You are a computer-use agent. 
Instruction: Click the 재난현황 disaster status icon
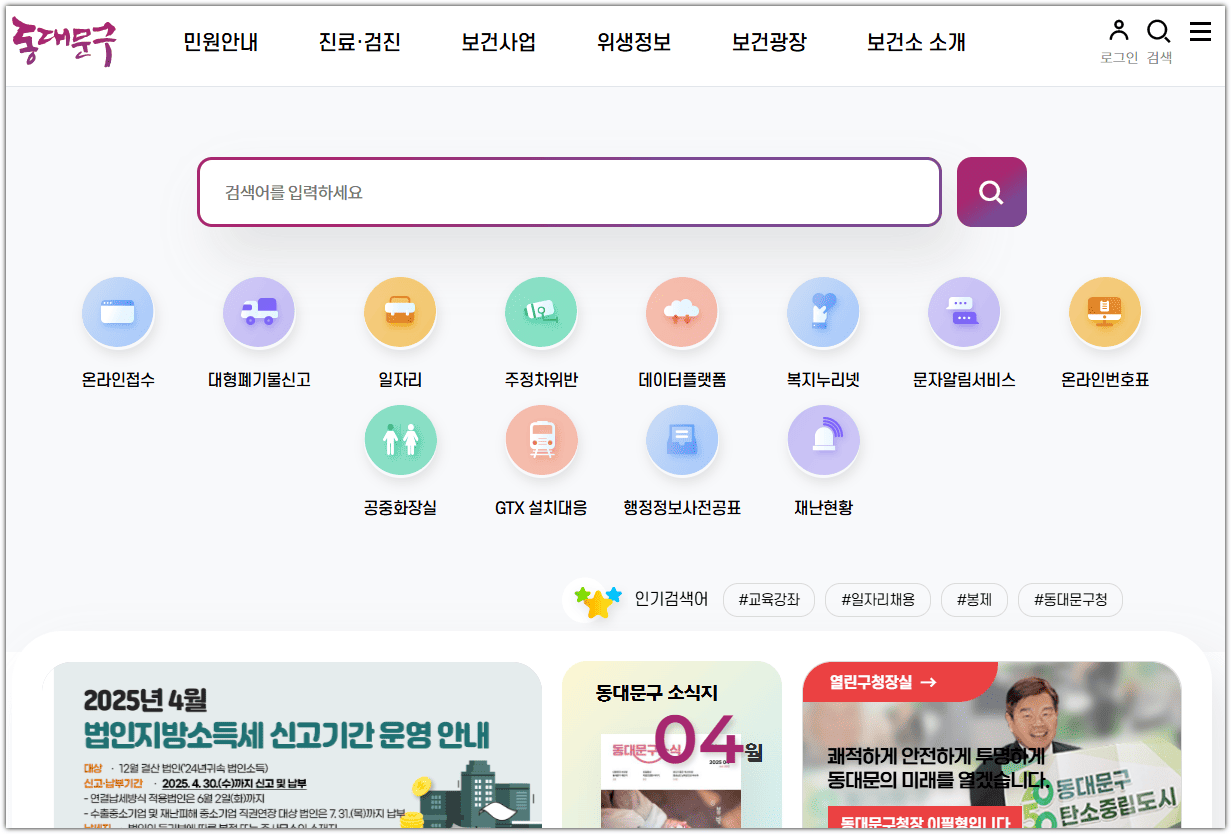[823, 439]
